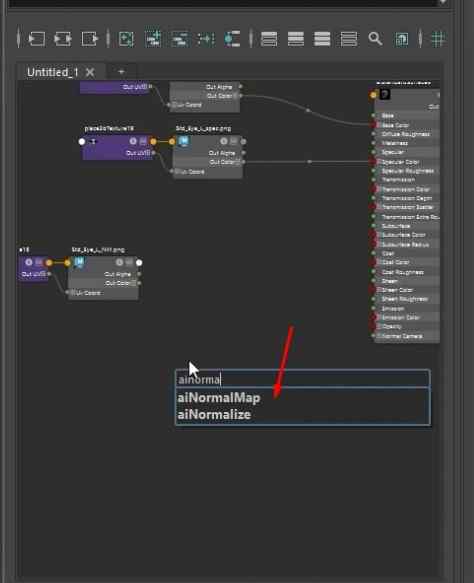Click Remove Selected Nodes from Graph icon

[x=180, y=39]
